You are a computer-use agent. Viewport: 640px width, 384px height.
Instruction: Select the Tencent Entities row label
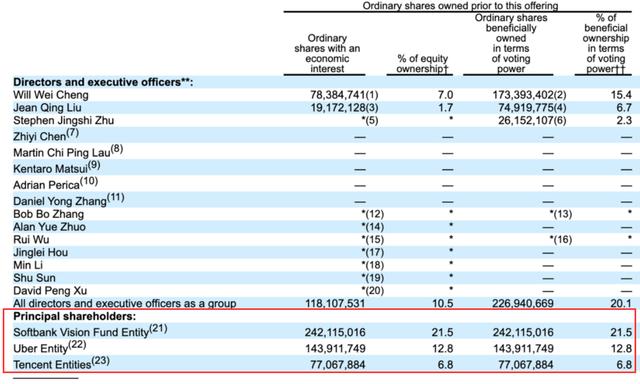point(52,364)
